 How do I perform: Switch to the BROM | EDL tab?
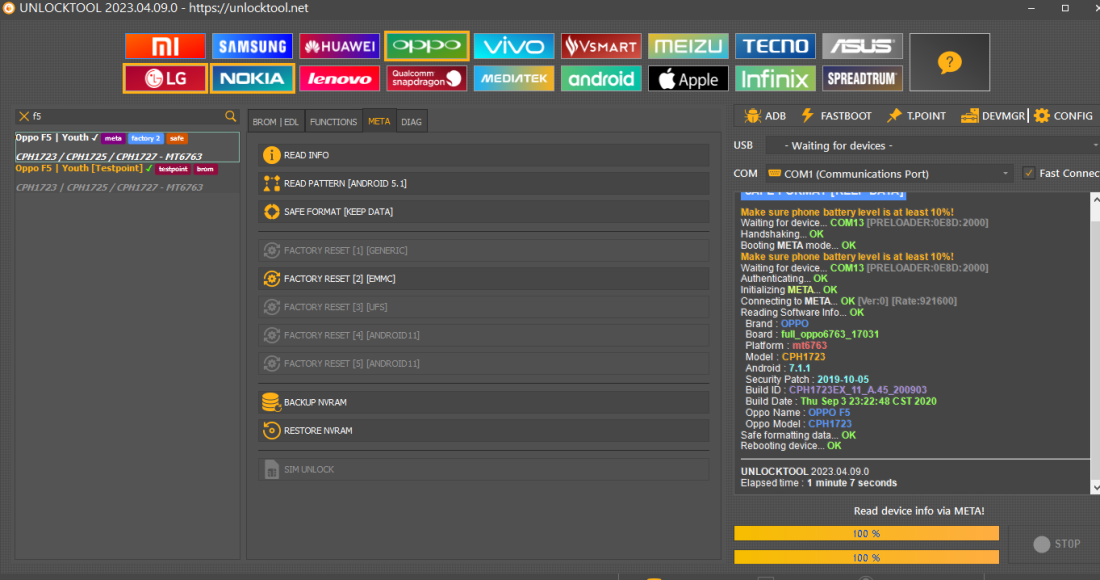click(x=276, y=121)
